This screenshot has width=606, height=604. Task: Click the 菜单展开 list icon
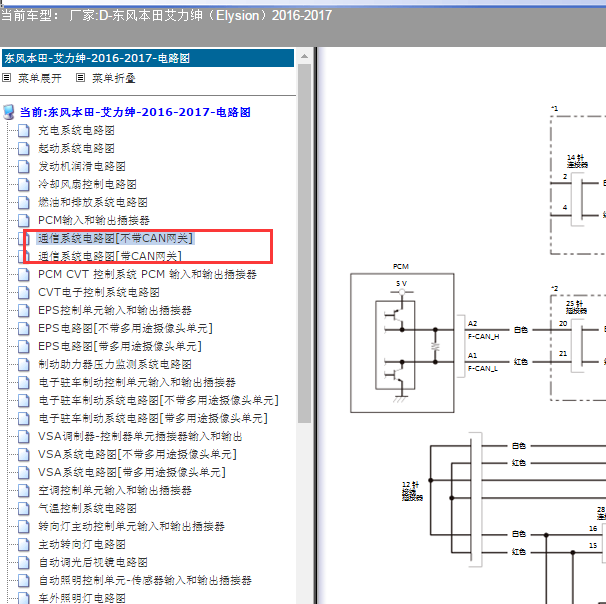click(x=7, y=78)
